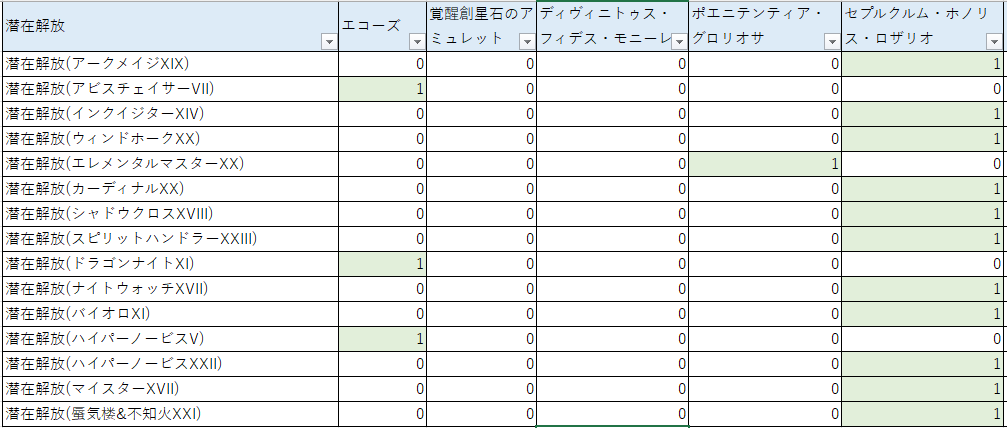1007x428 pixels.
Task: Open the ディヴィニトゥス・フィデス・モニーレ filter dropdown
Action: [x=678, y=42]
